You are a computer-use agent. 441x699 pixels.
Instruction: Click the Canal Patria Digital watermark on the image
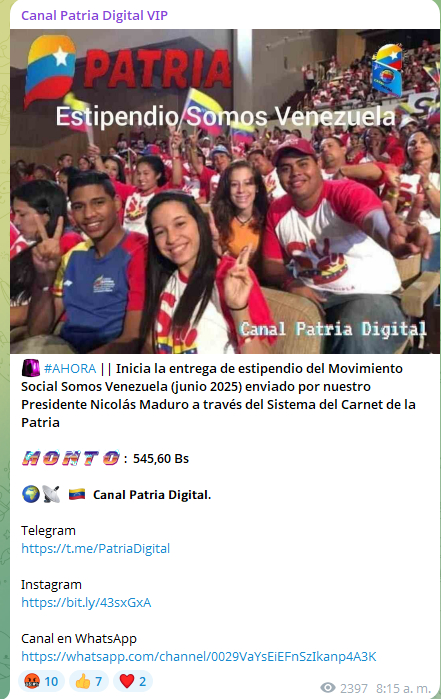click(333, 329)
